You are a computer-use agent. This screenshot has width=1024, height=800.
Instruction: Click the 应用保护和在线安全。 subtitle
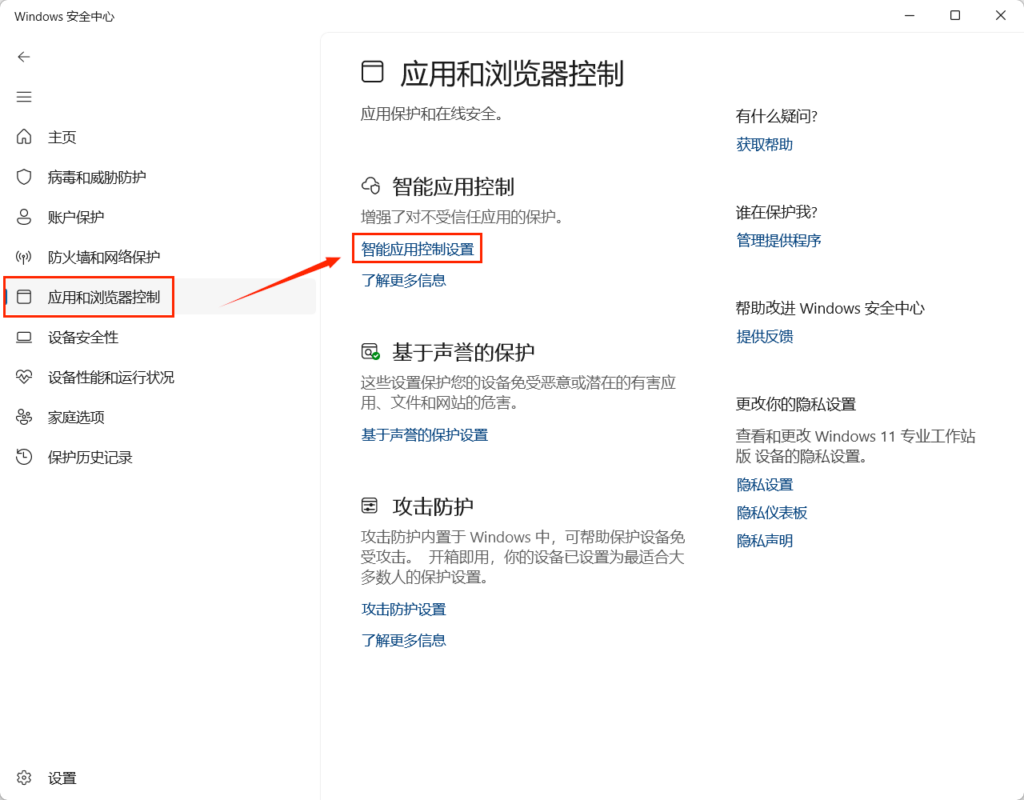(x=432, y=114)
